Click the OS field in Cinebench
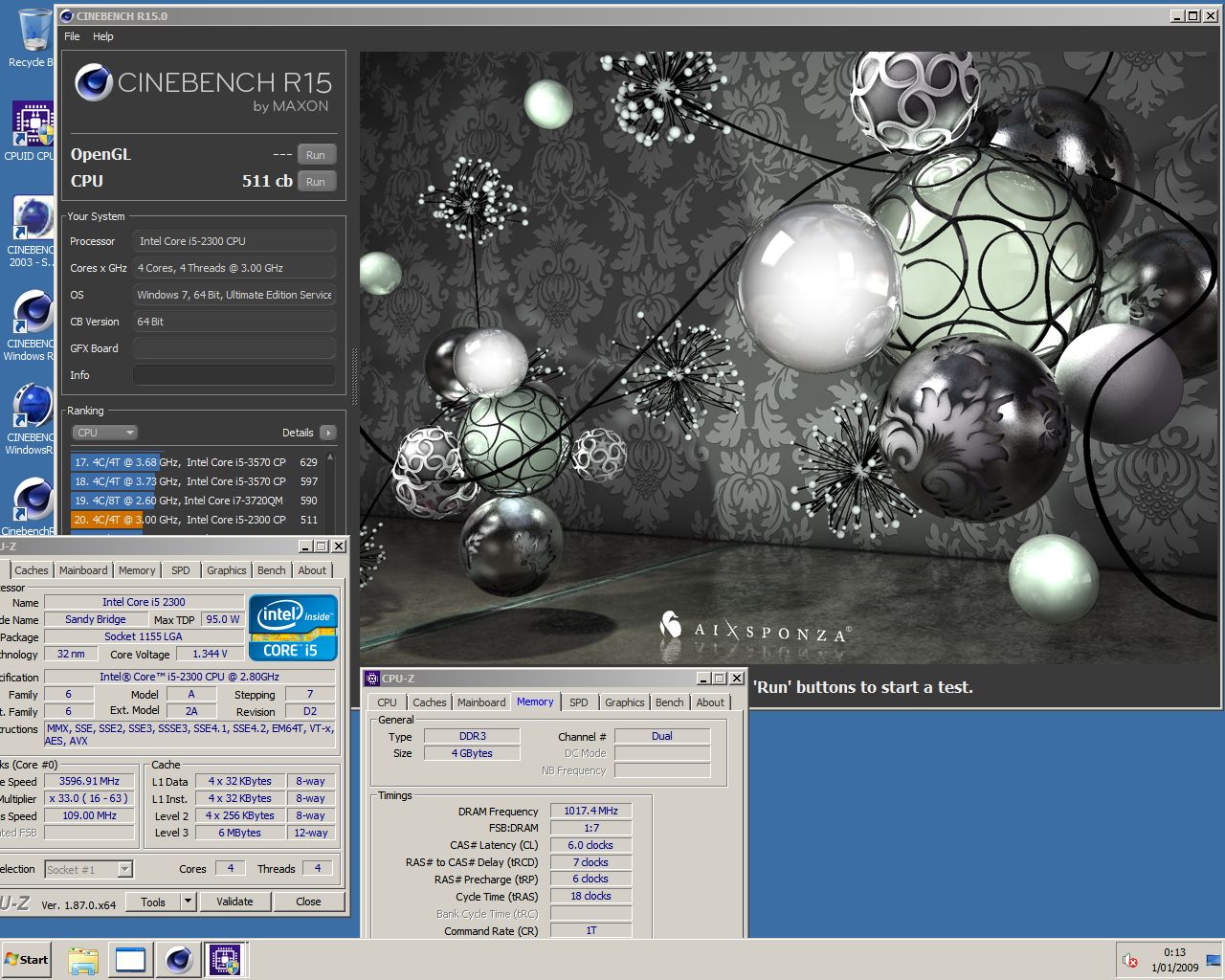This screenshot has width=1225, height=980. [234, 295]
